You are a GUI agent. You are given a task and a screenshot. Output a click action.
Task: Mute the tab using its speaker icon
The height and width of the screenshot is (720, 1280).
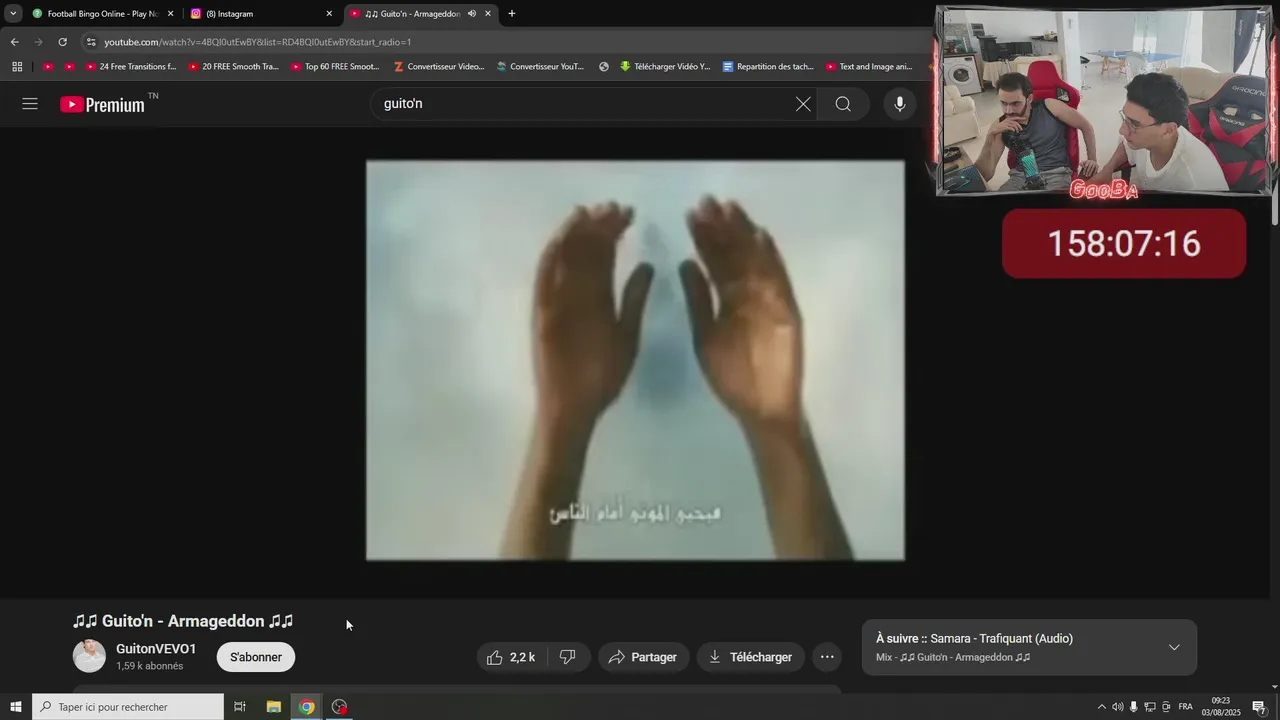coord(471,14)
